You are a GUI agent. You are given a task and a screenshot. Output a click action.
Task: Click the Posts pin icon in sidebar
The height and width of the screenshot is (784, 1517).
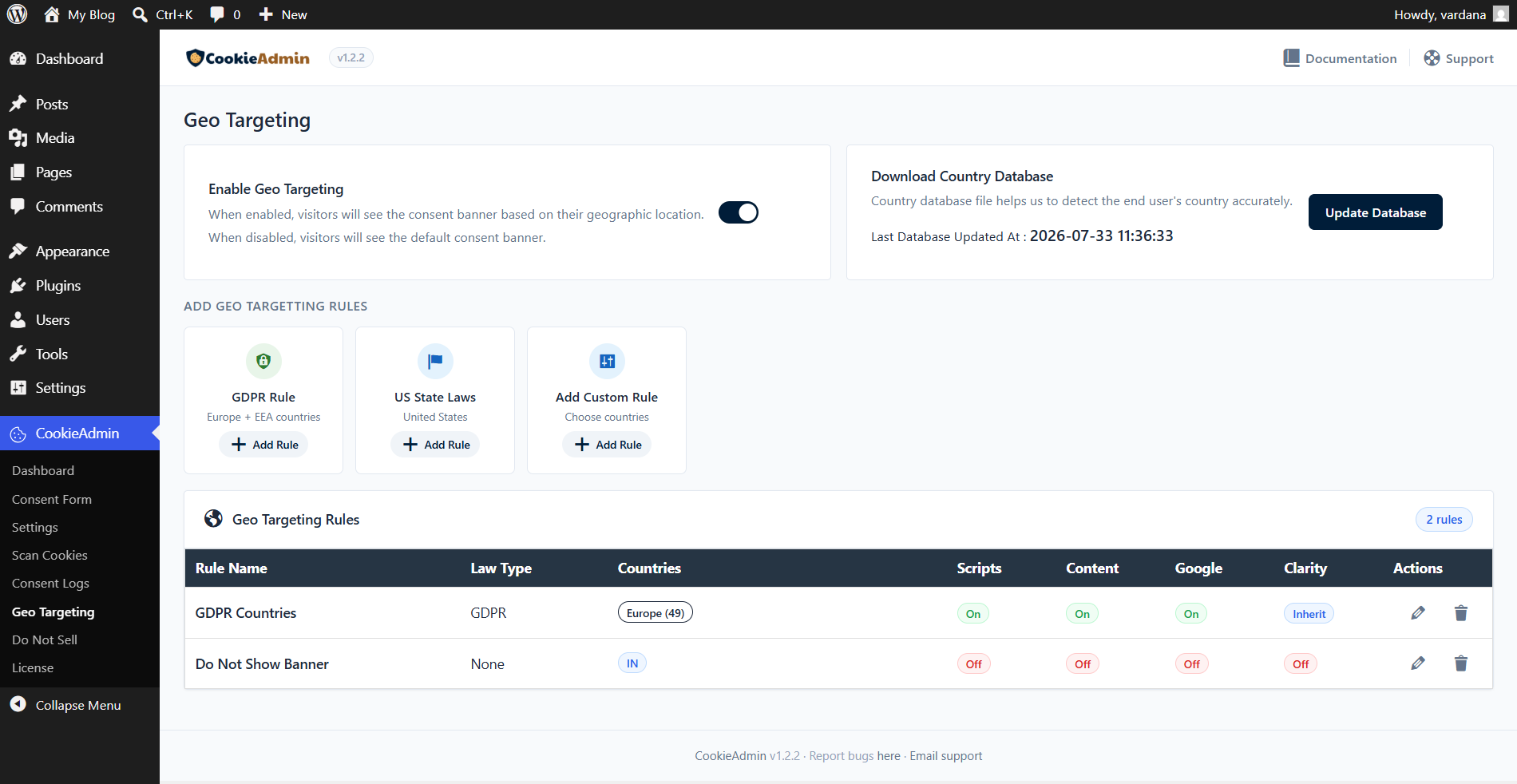coord(18,104)
